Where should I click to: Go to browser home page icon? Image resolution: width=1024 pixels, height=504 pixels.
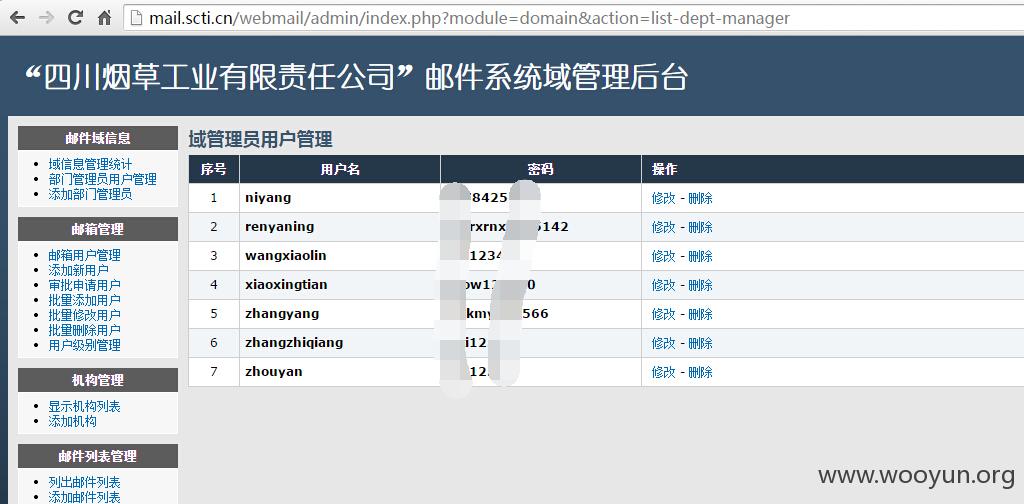click(x=104, y=18)
